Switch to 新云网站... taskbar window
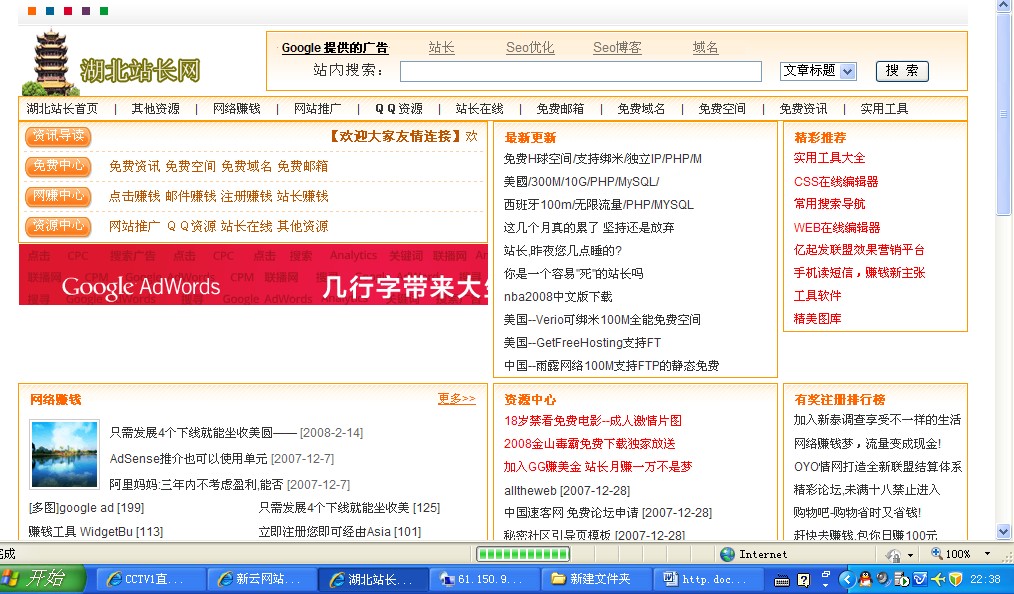This screenshot has height=594, width=1014. pyautogui.click(x=263, y=579)
